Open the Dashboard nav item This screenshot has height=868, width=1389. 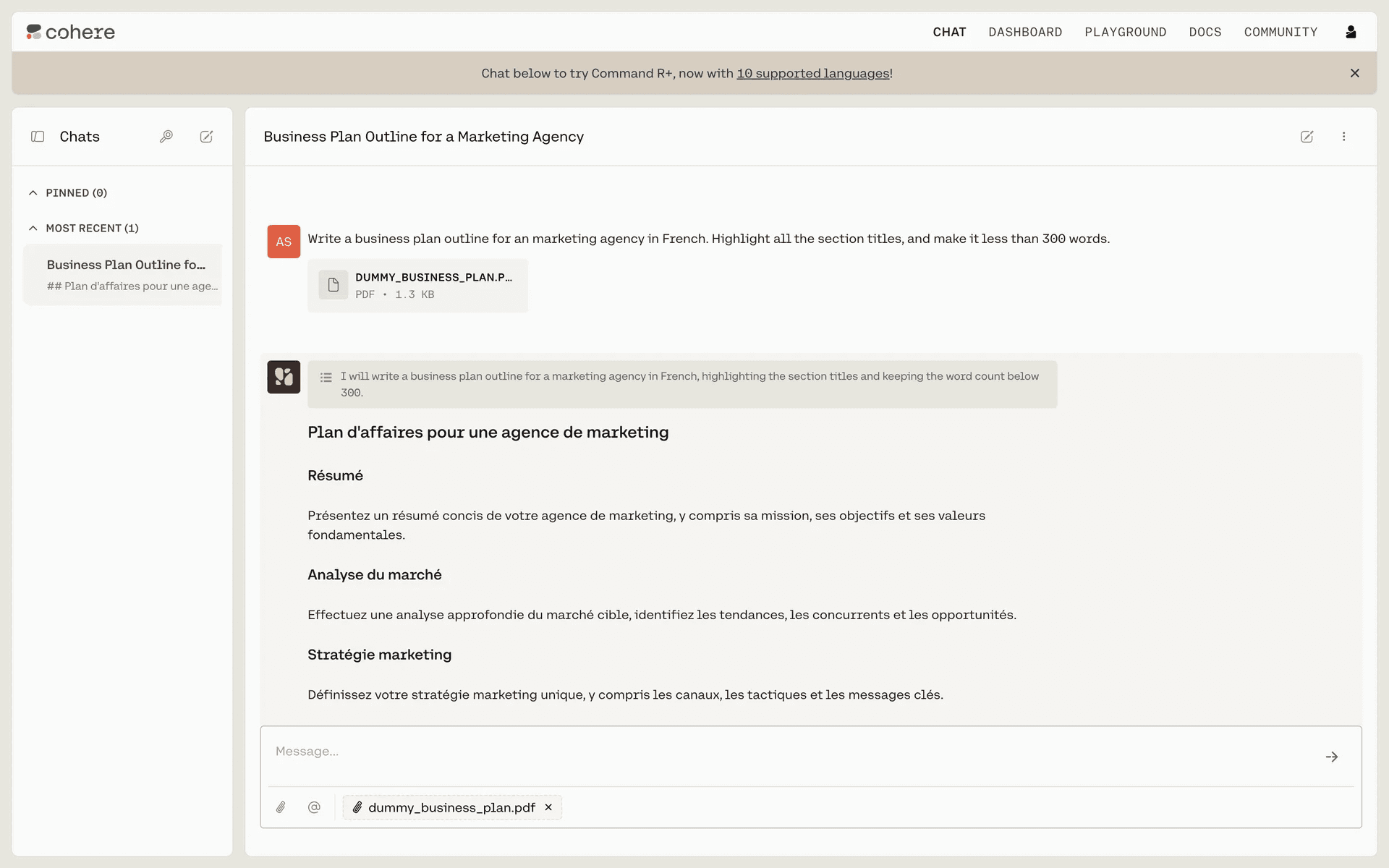(x=1025, y=32)
